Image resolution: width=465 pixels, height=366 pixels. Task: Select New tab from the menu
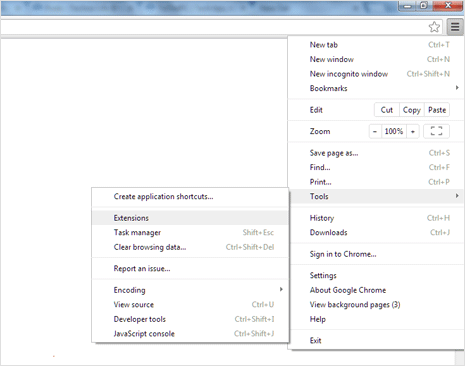[376, 45]
